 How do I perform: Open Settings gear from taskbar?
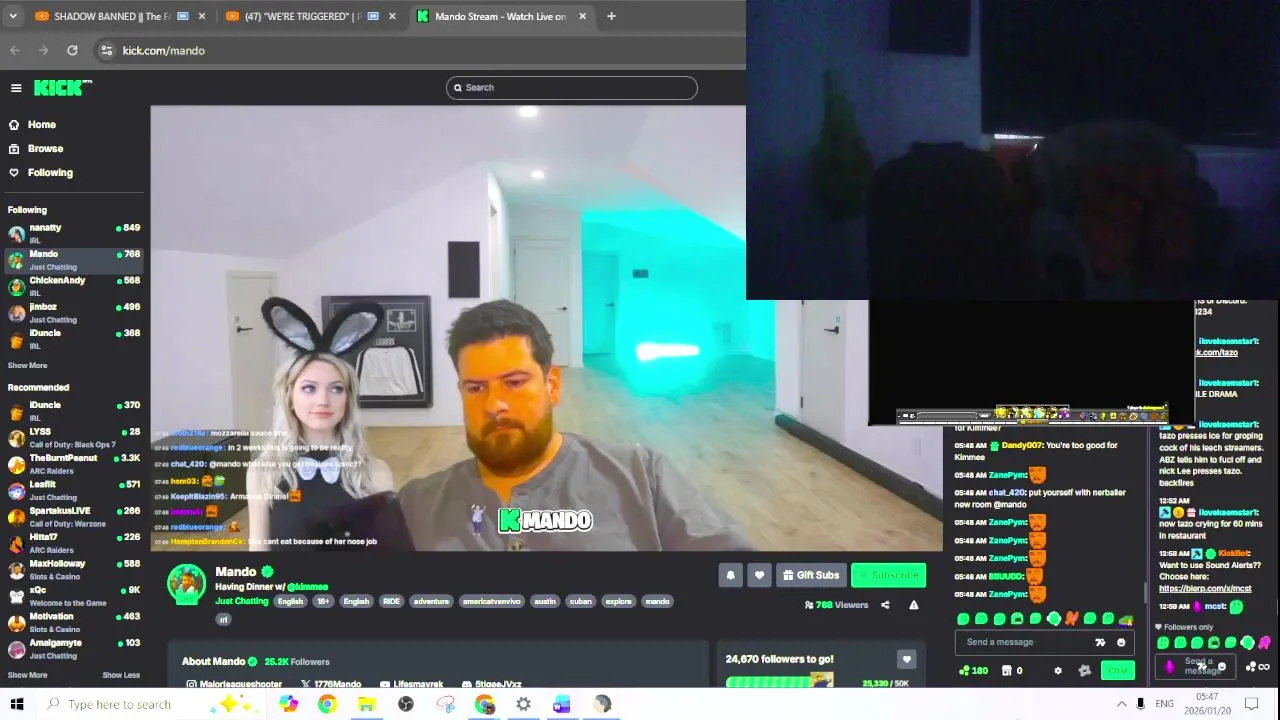pyautogui.click(x=523, y=704)
